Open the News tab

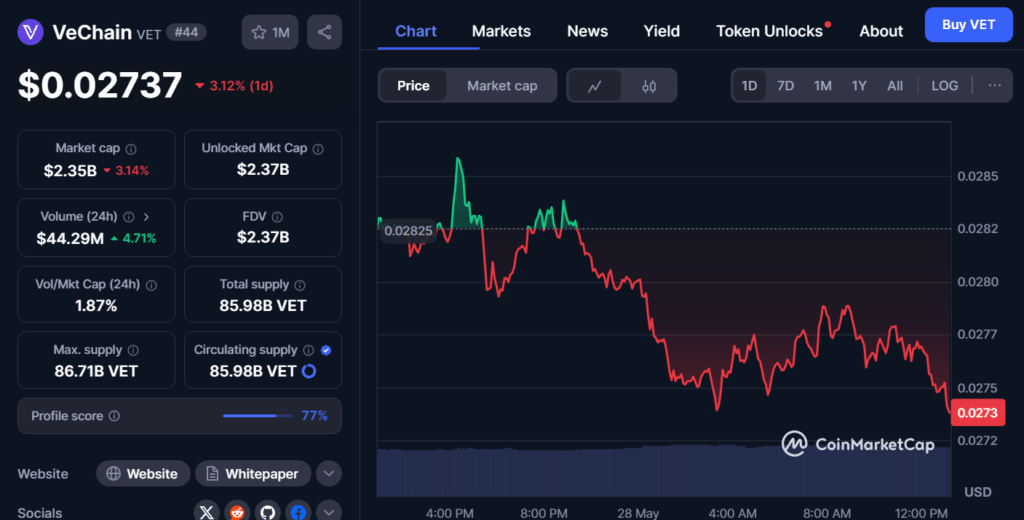click(587, 31)
